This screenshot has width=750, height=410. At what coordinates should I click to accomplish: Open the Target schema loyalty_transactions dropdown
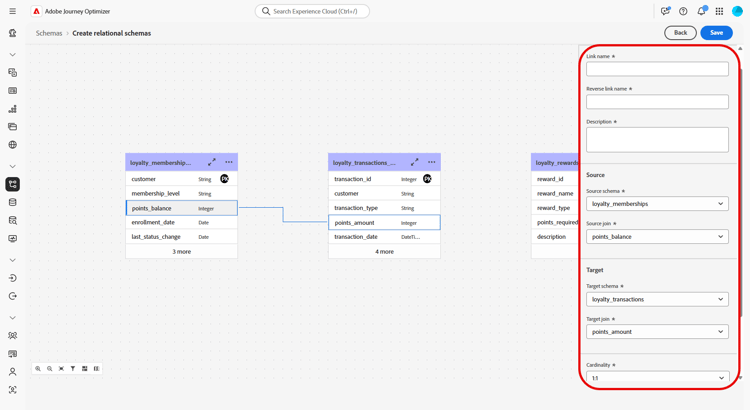coord(657,299)
